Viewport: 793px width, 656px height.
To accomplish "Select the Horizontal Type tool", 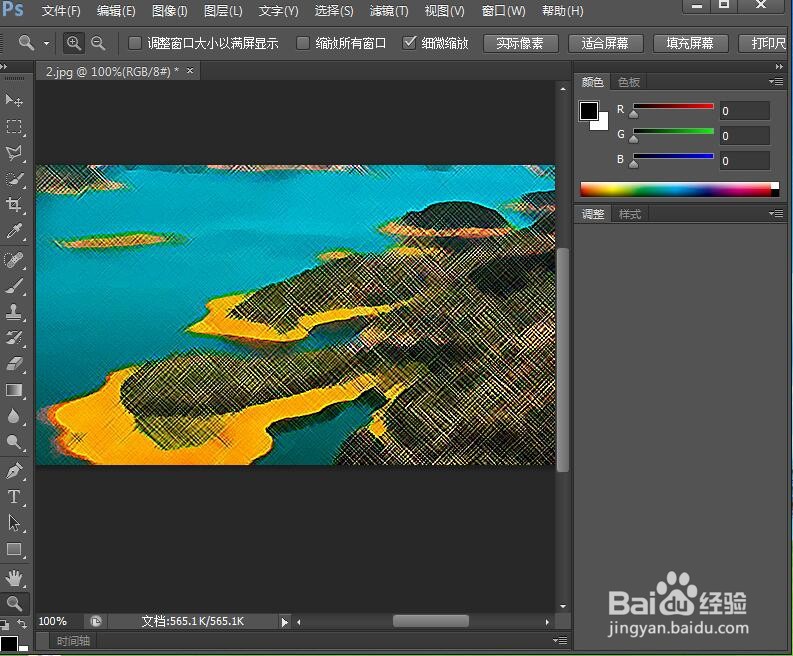I will [14, 497].
